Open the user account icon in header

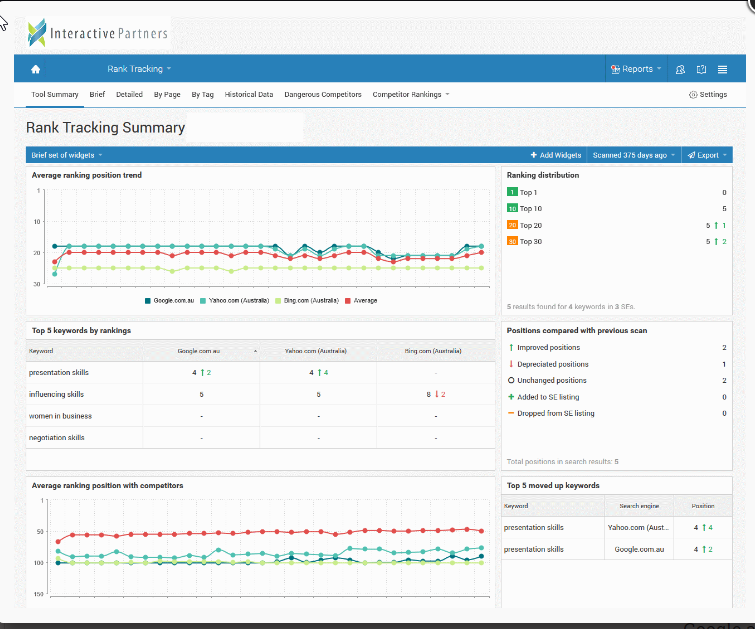click(x=680, y=69)
